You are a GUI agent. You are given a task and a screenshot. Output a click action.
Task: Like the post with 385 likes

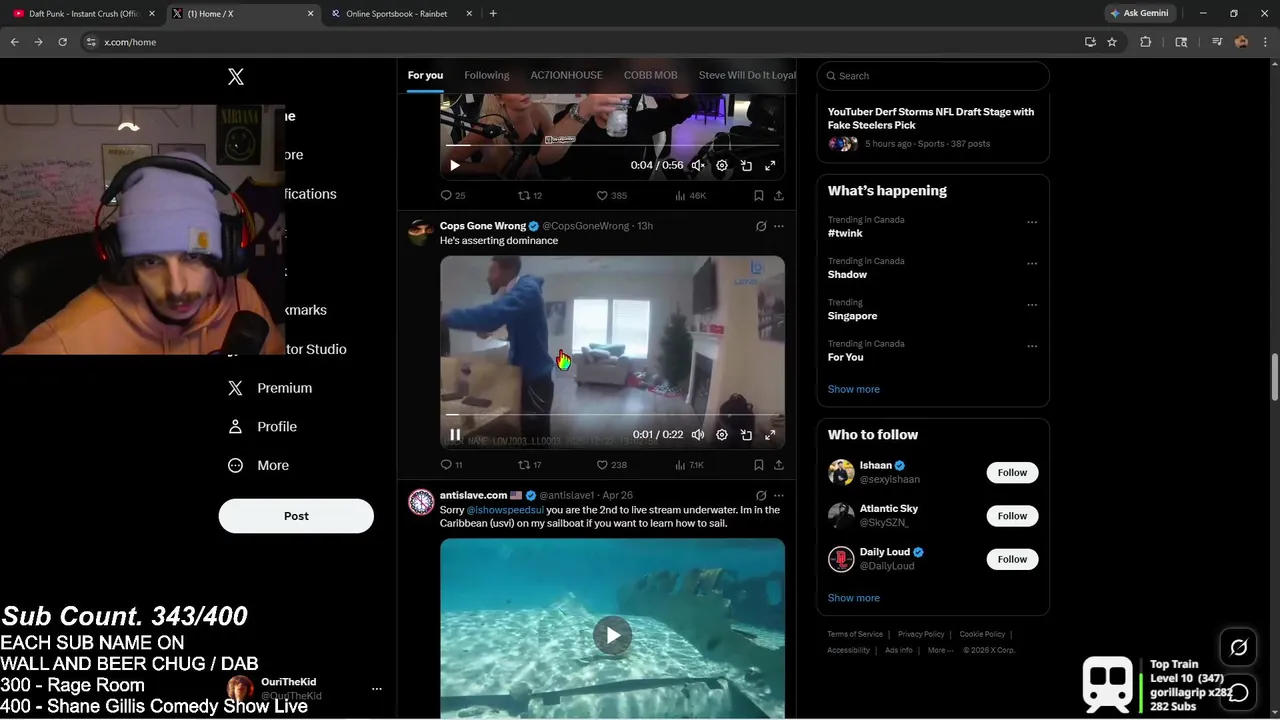(x=611, y=196)
